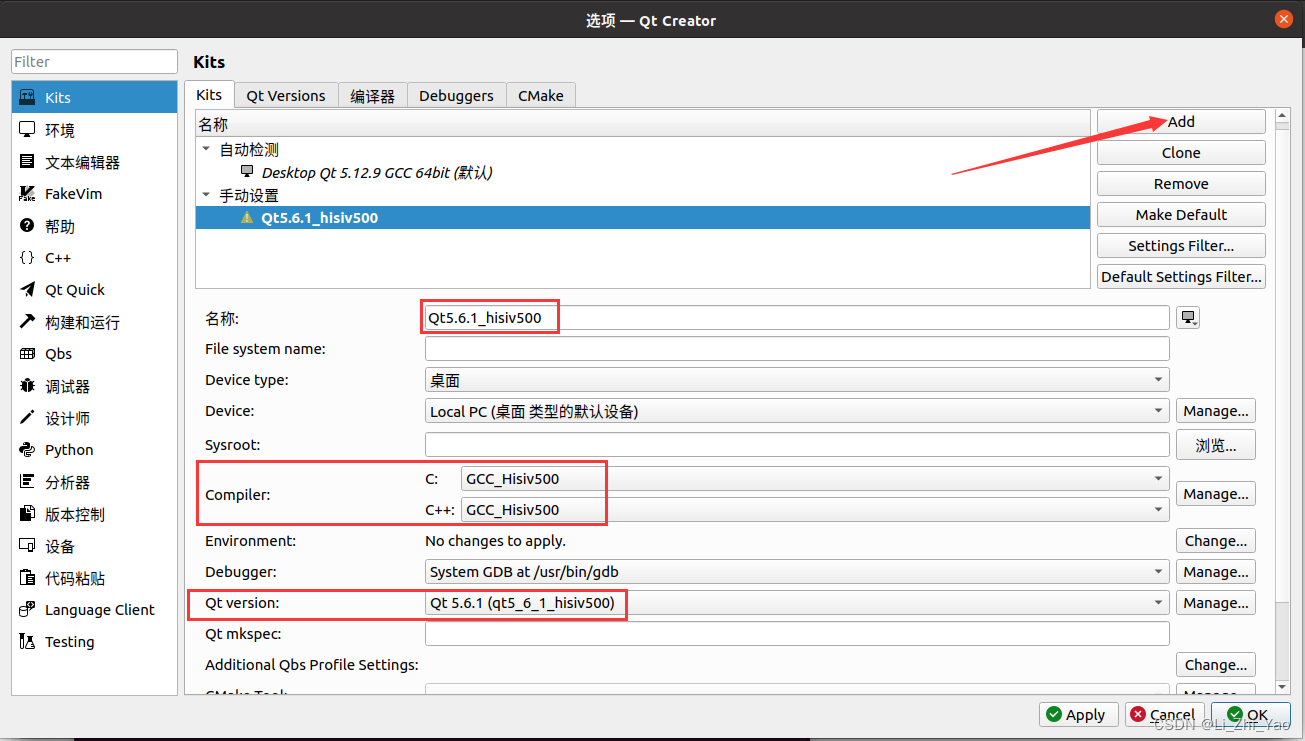The height and width of the screenshot is (741, 1305).
Task: Open the Device Local PC dropdown
Action: [797, 411]
